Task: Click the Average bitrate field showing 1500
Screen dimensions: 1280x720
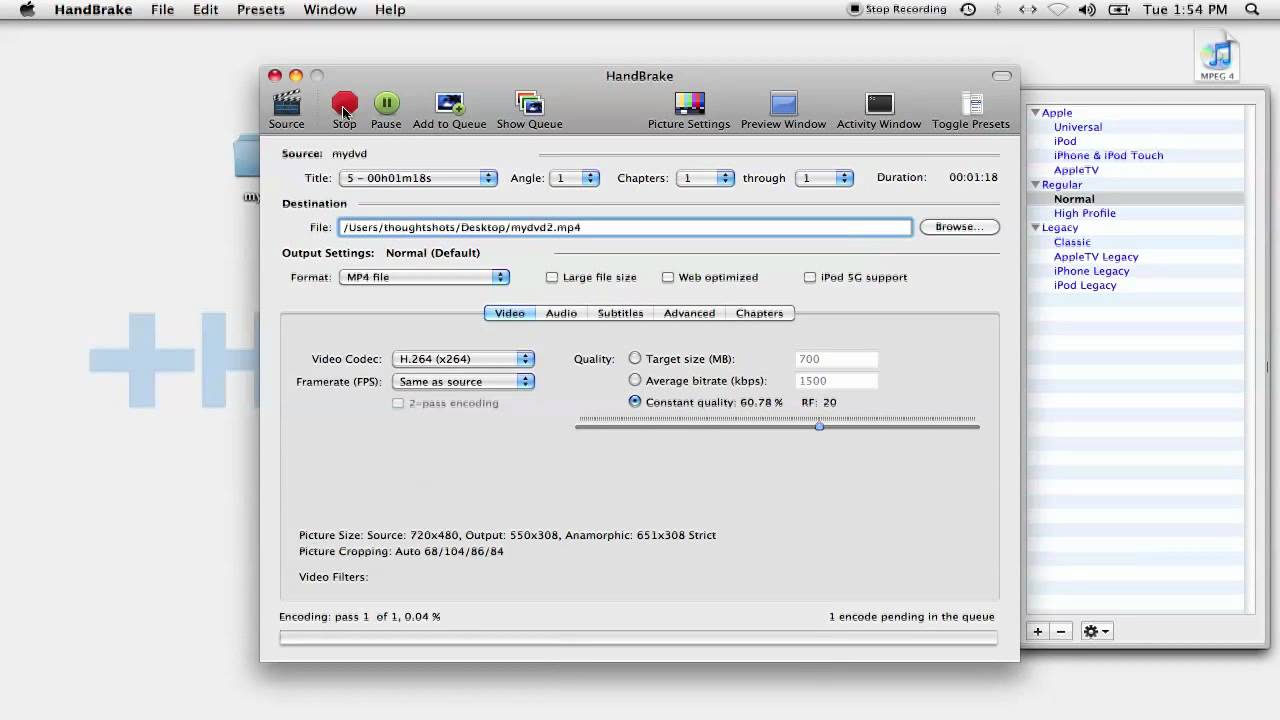Action: click(x=836, y=381)
